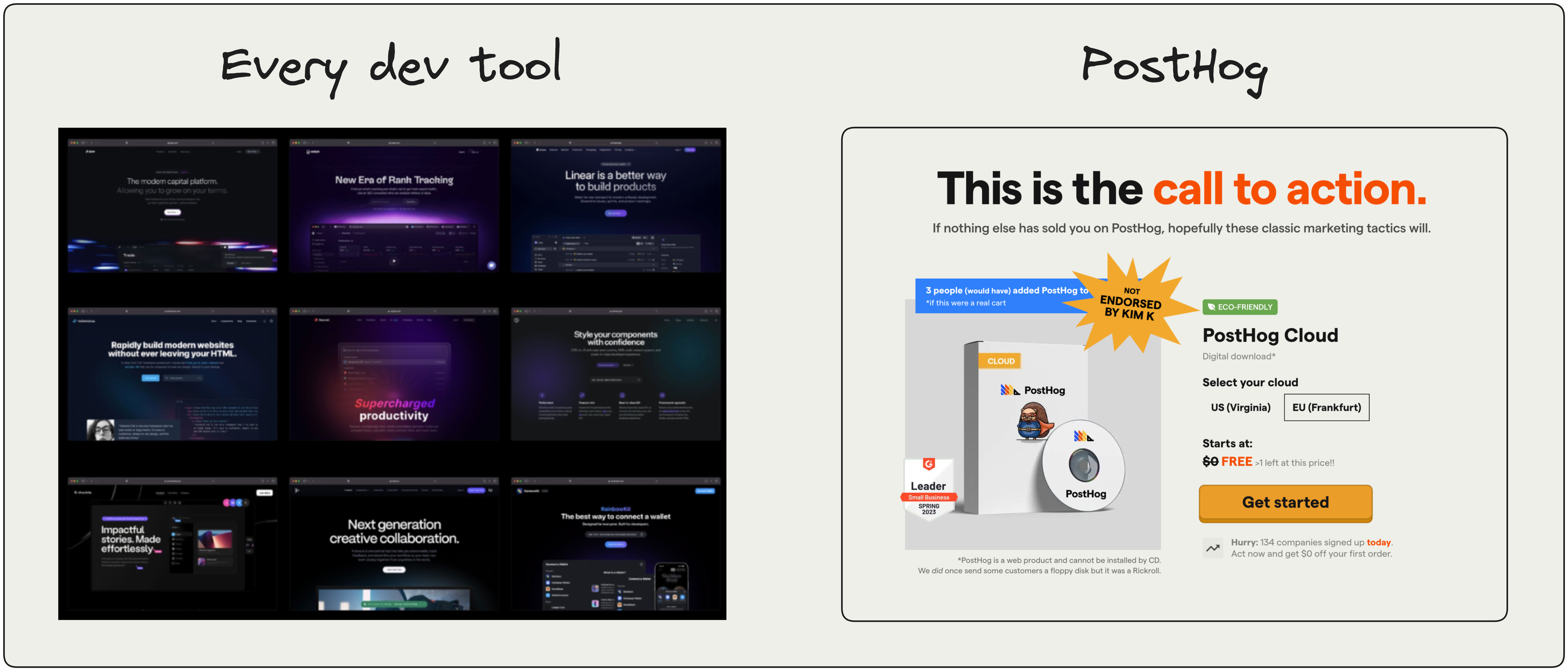Select EU (Frankfurt) cloud region
The height and width of the screenshot is (671, 1568).
1325,407
